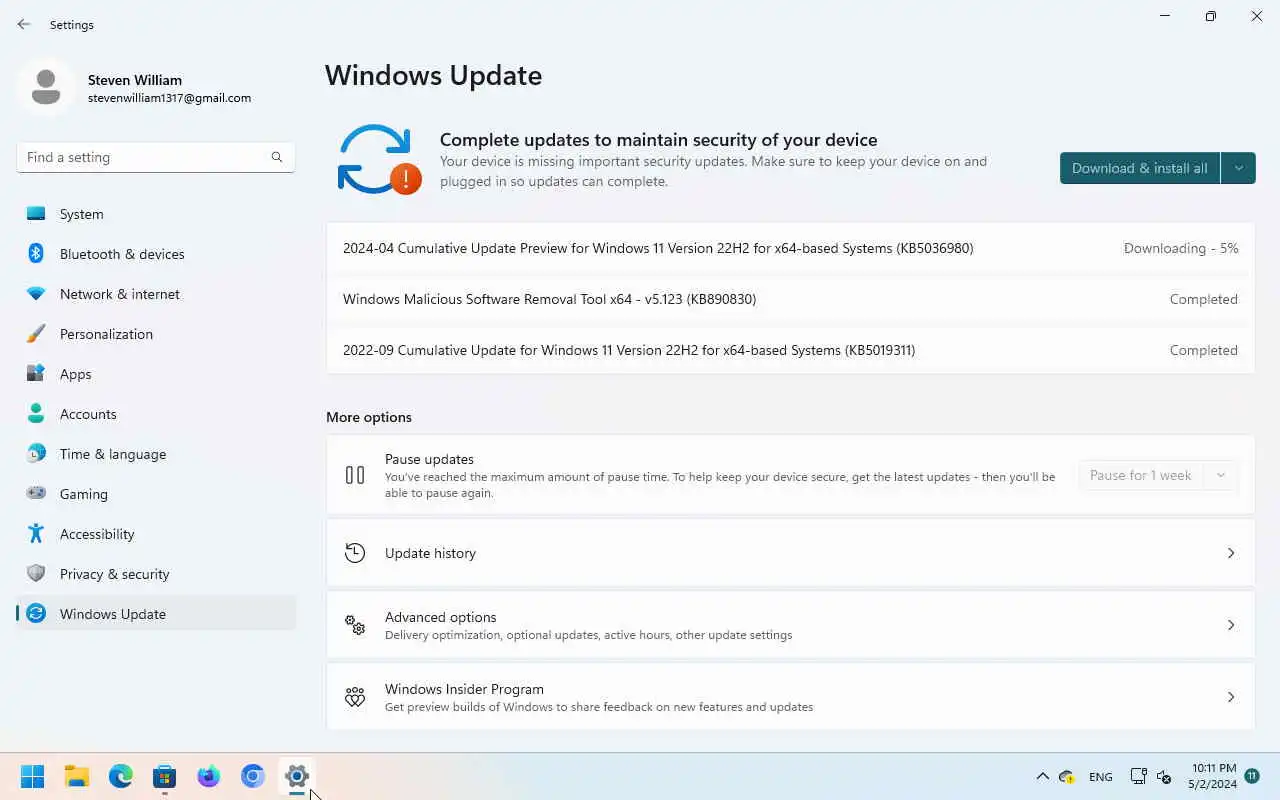Image resolution: width=1280 pixels, height=800 pixels.
Task: Open Chromium browser icon on the taskbar
Action: pyautogui.click(x=253, y=776)
